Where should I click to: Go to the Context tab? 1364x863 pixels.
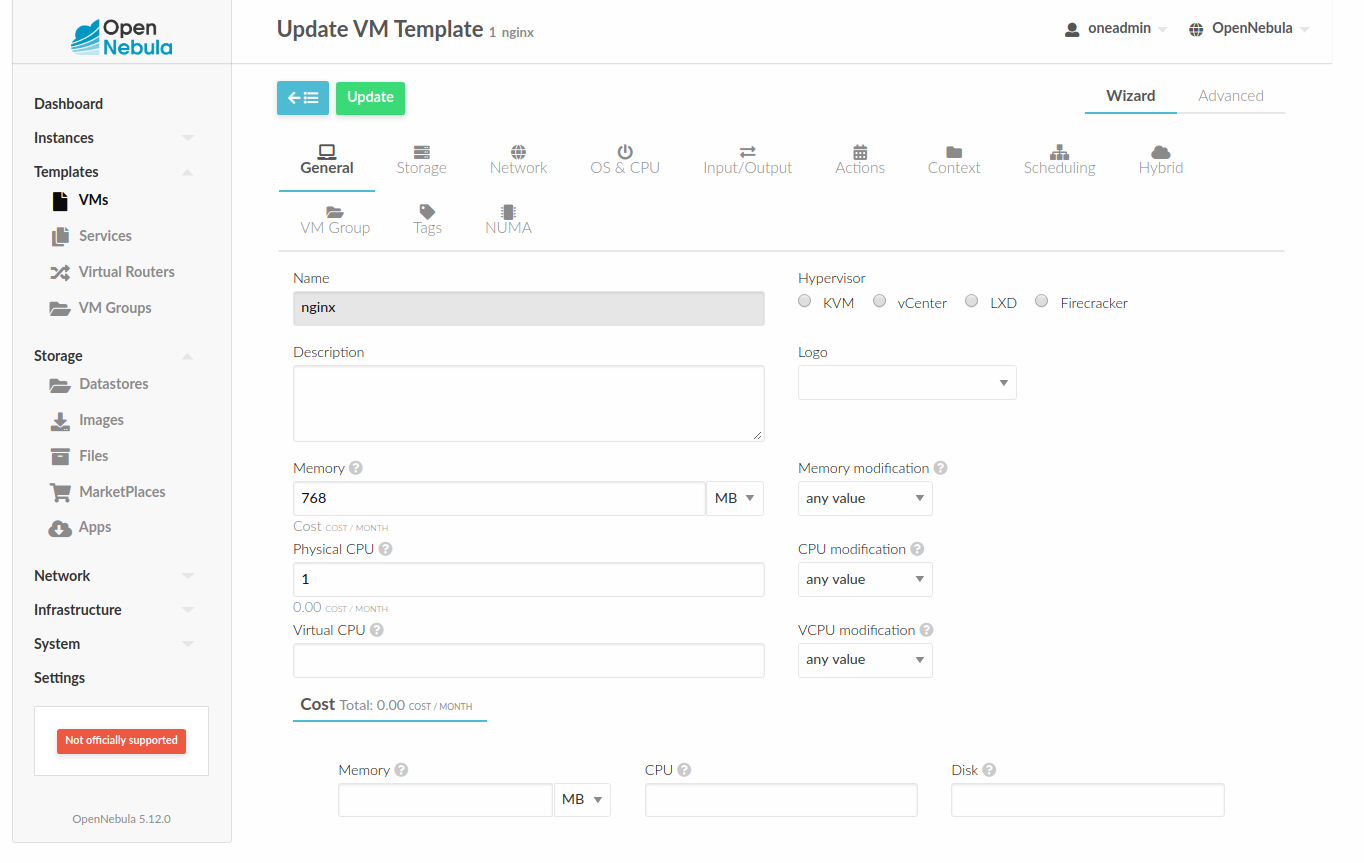pyautogui.click(x=954, y=160)
